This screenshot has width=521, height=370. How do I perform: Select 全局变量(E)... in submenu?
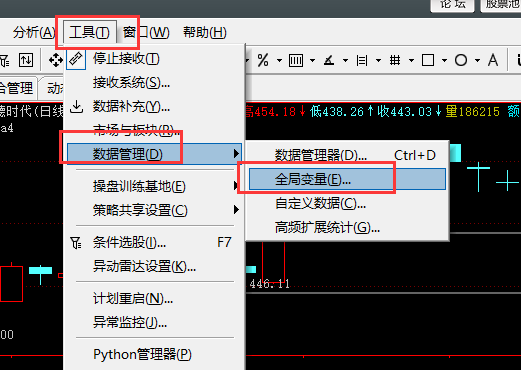pos(347,179)
